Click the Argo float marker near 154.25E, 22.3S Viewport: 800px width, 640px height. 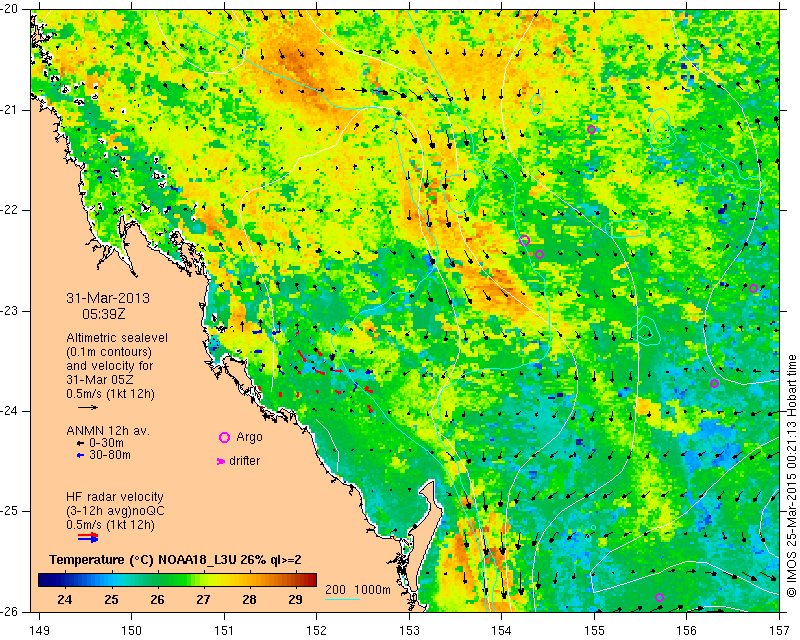pyautogui.click(x=524, y=240)
